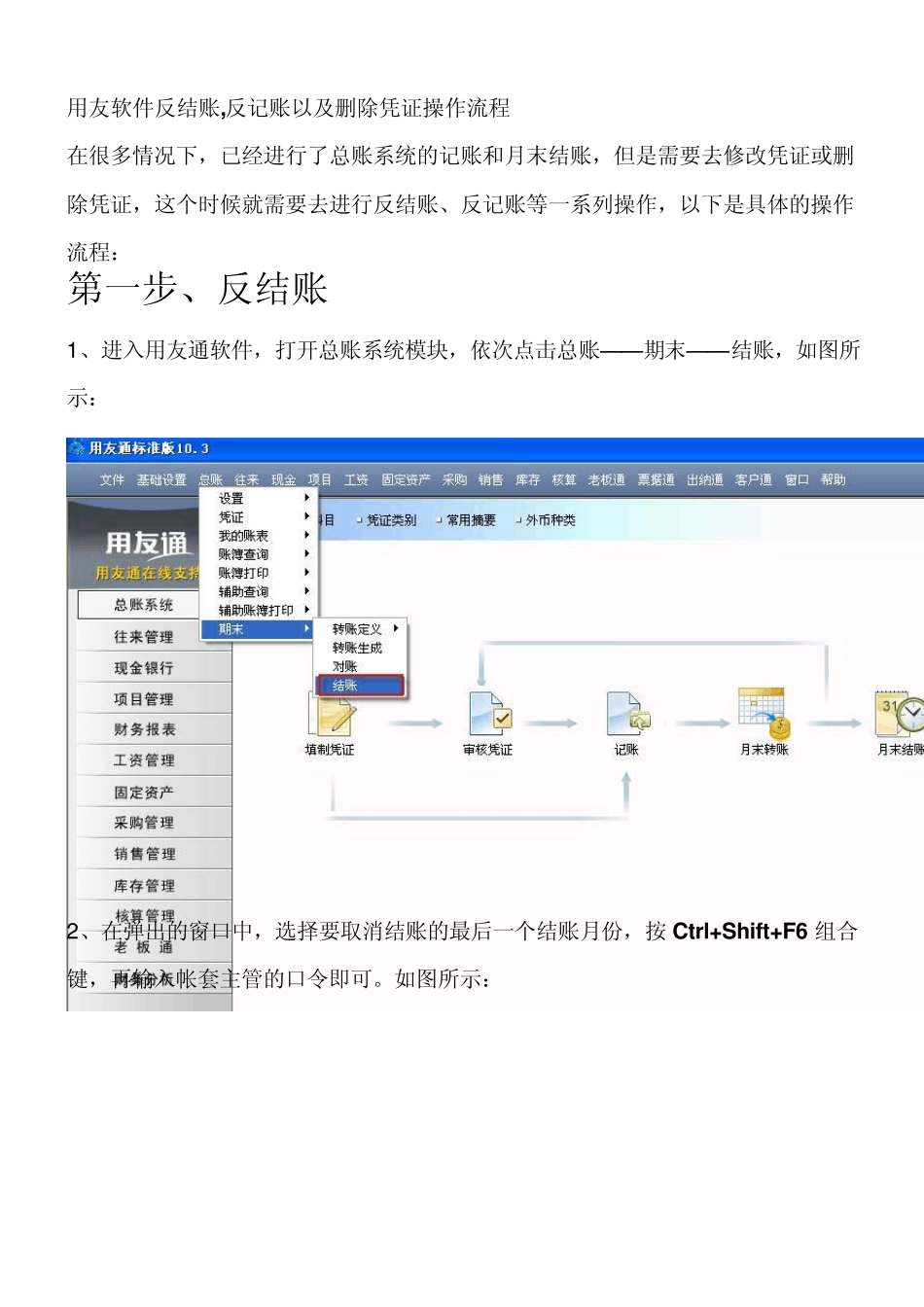Choose 转账生成 from the submenu
Screen dimensions: 924x1307
click(x=361, y=649)
